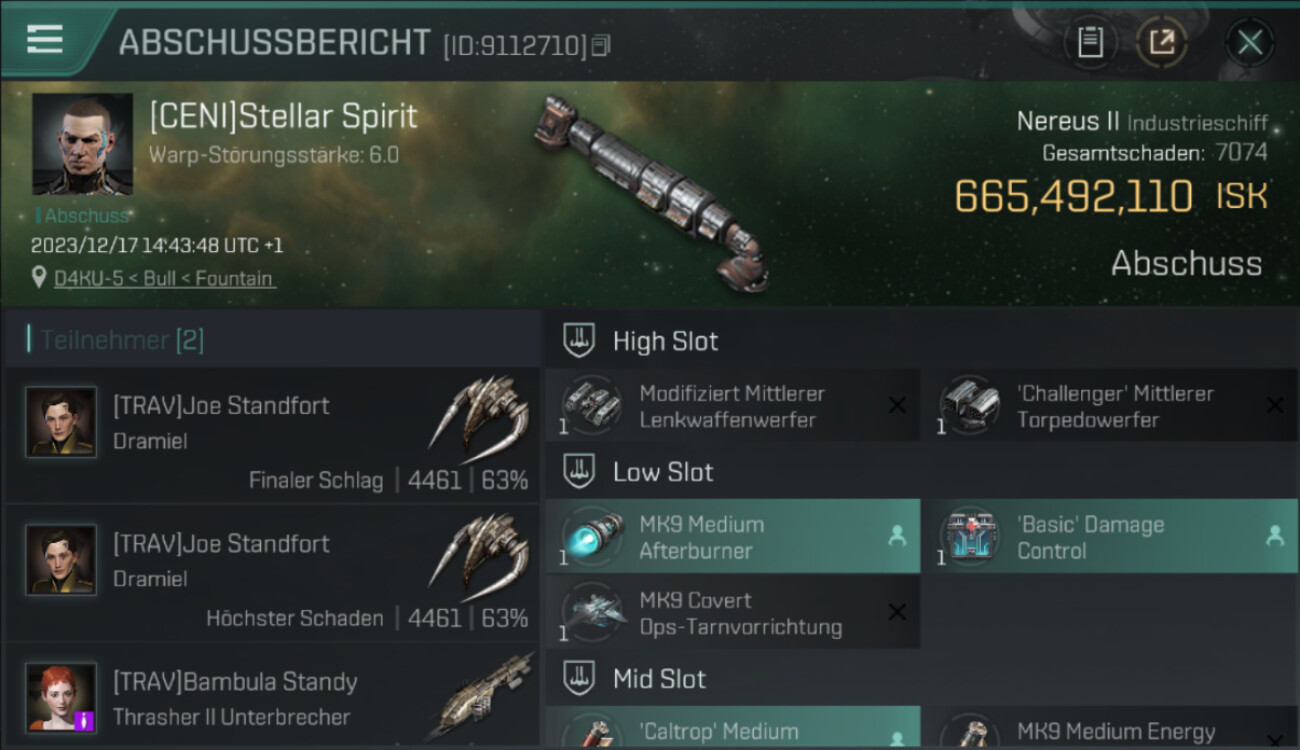Collapse the Mid Slot section

[579, 679]
